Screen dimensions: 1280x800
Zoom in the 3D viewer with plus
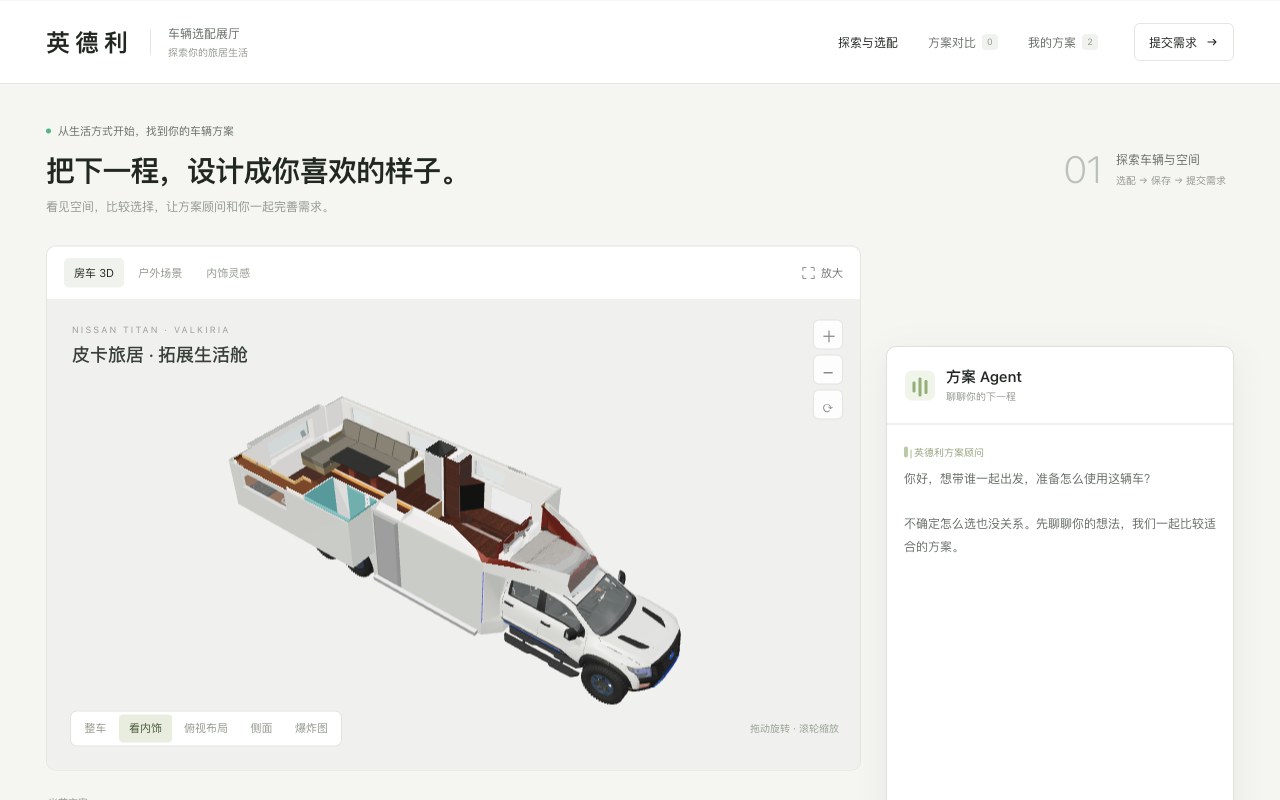click(x=828, y=336)
